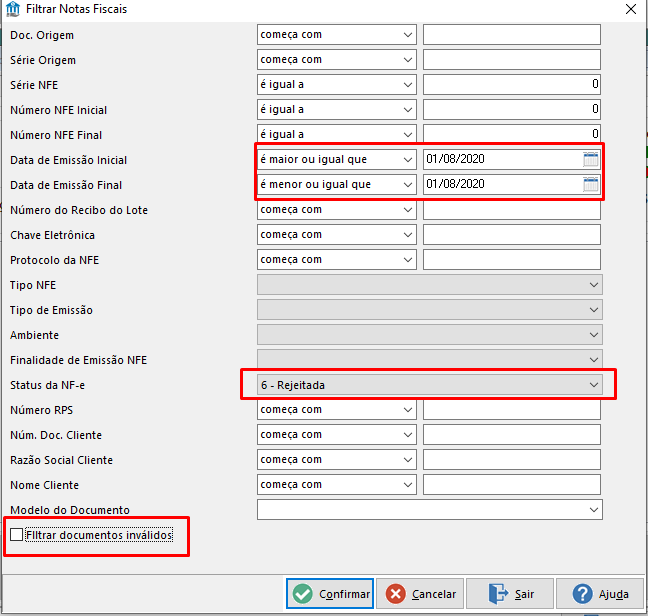Open Data de Emissão Final operator dropdown
Viewport: 648px width, 616px height.
tap(336, 184)
